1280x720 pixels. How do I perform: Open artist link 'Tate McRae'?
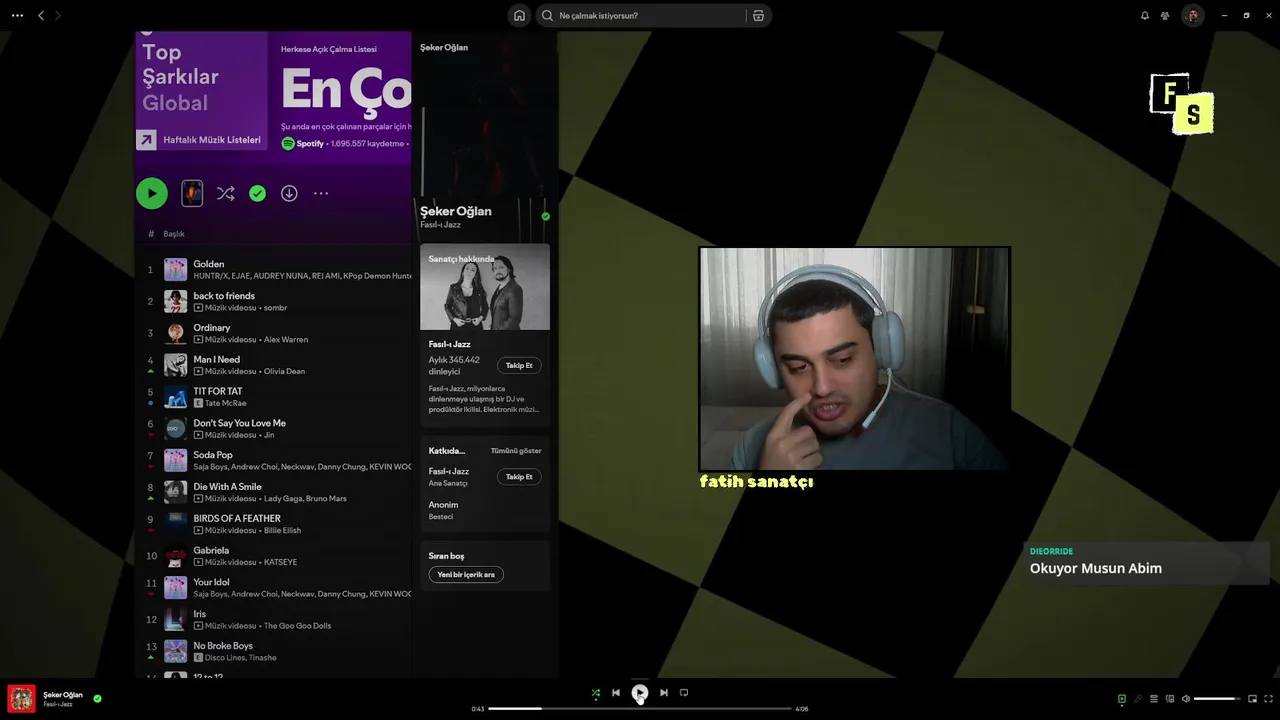226,403
